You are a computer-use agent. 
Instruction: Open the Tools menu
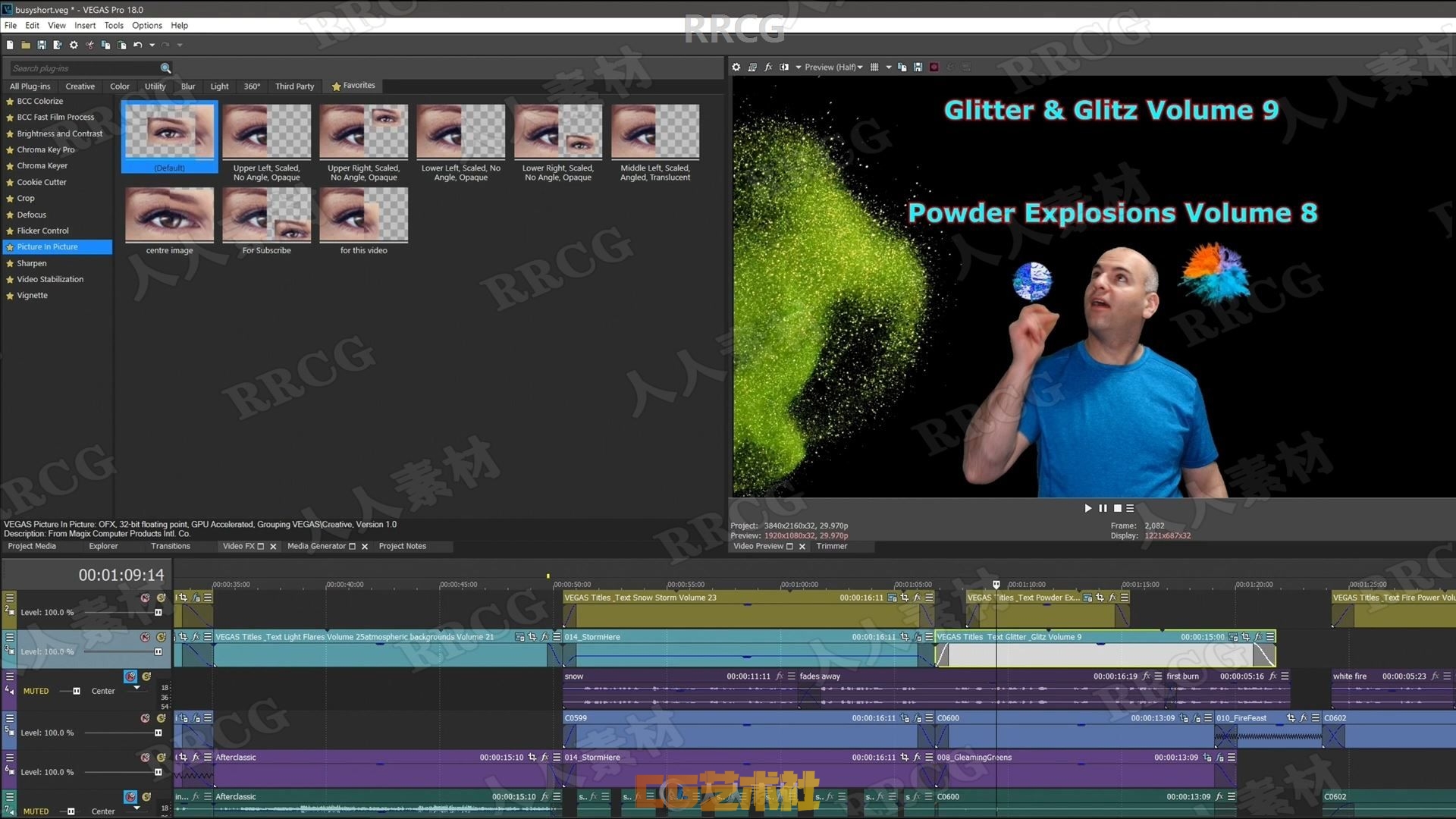[x=114, y=25]
